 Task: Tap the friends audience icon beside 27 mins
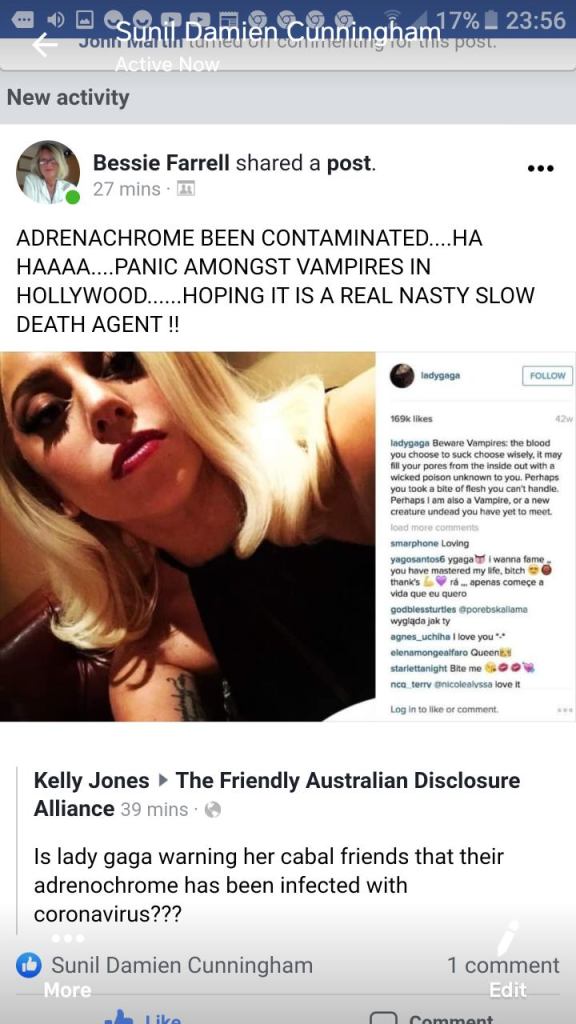point(185,189)
